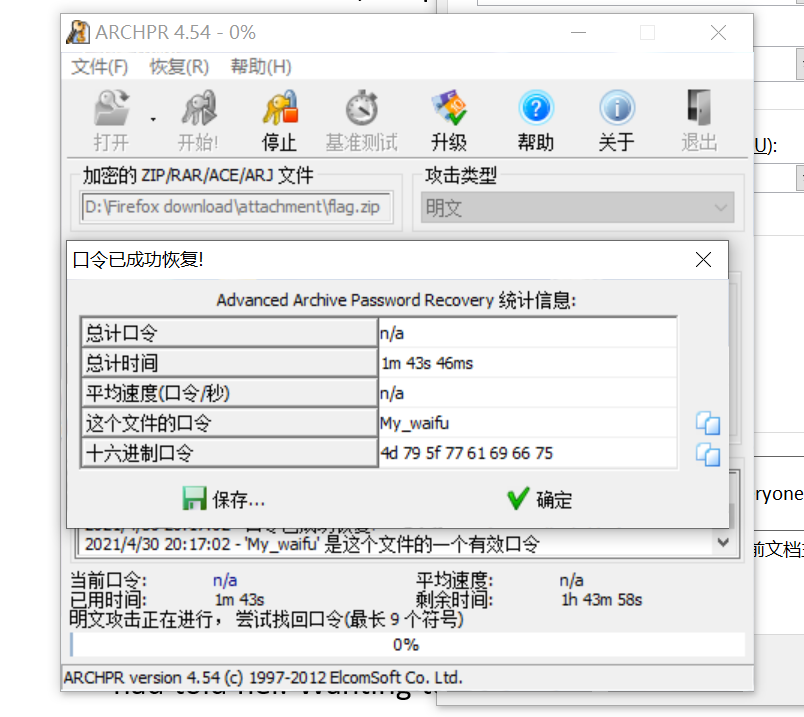Image resolution: width=804 pixels, height=717 pixels.
Task: Click the 这个文件的口令 row label
Action: [x=229, y=423]
